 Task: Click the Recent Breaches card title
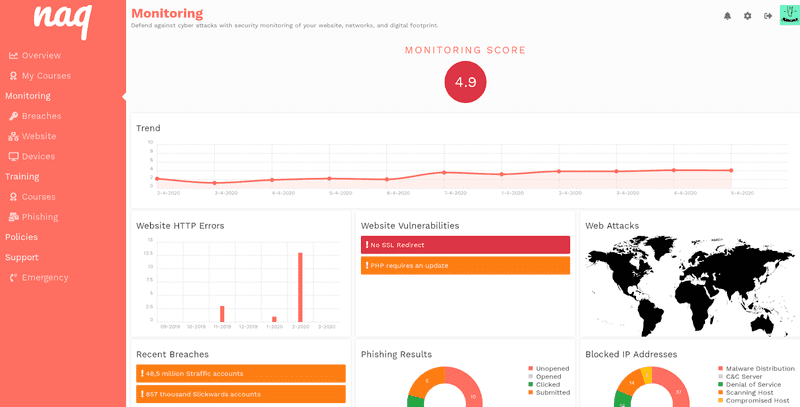tap(172, 354)
